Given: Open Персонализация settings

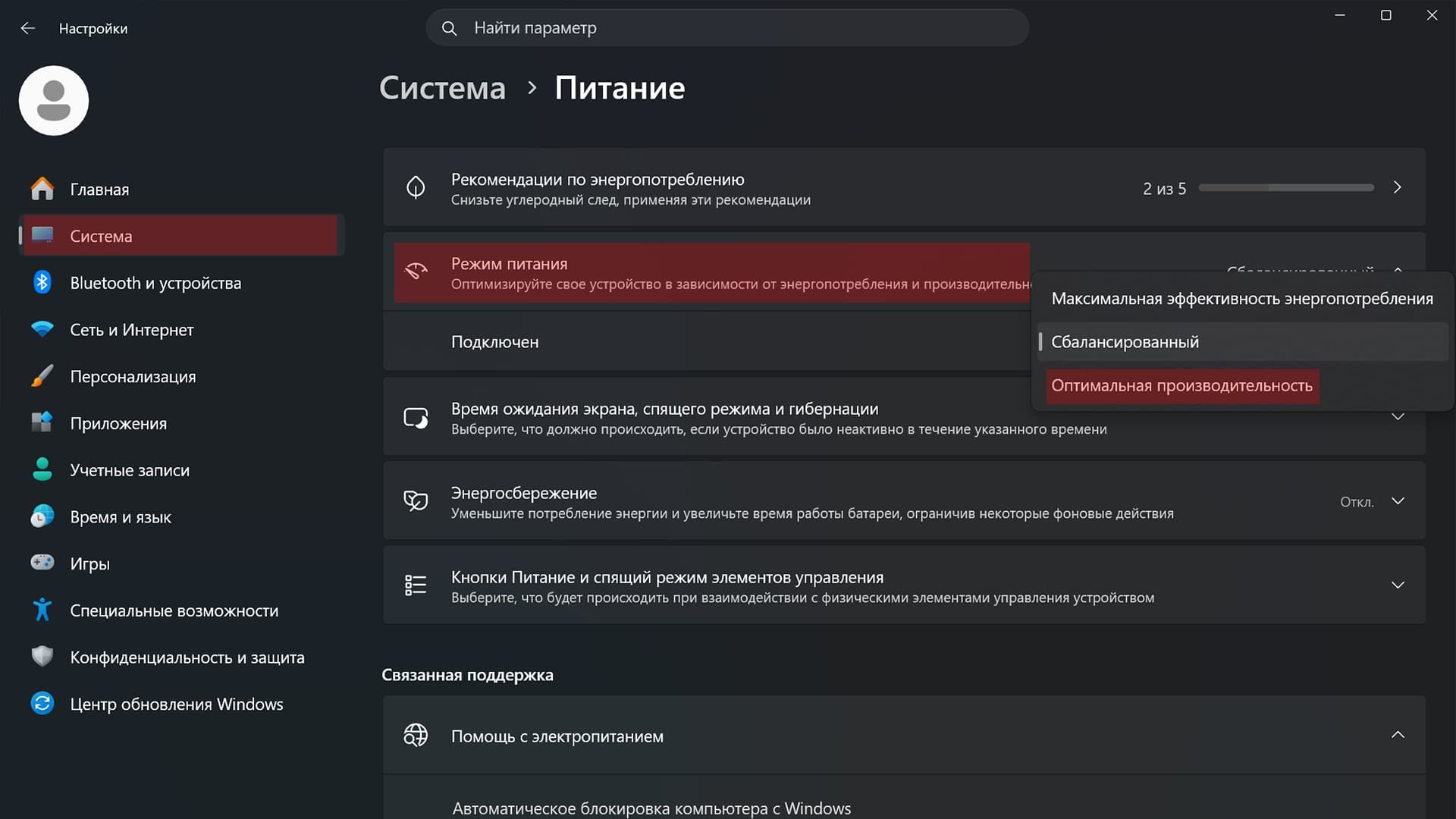Looking at the screenshot, I should click(182, 377).
